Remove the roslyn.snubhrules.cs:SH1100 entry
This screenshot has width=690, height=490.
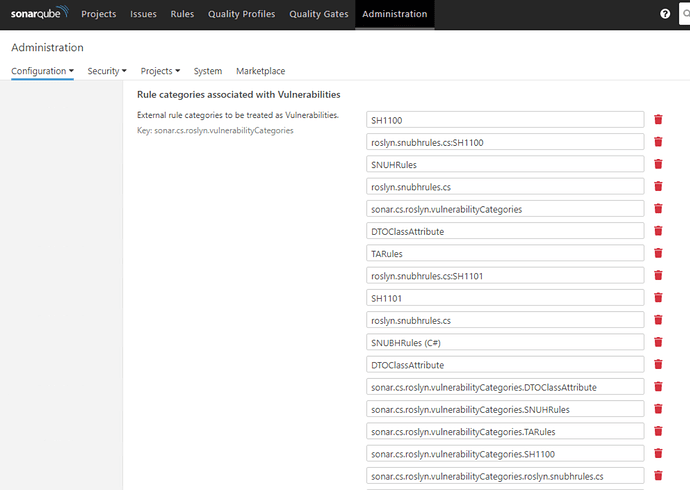658,142
